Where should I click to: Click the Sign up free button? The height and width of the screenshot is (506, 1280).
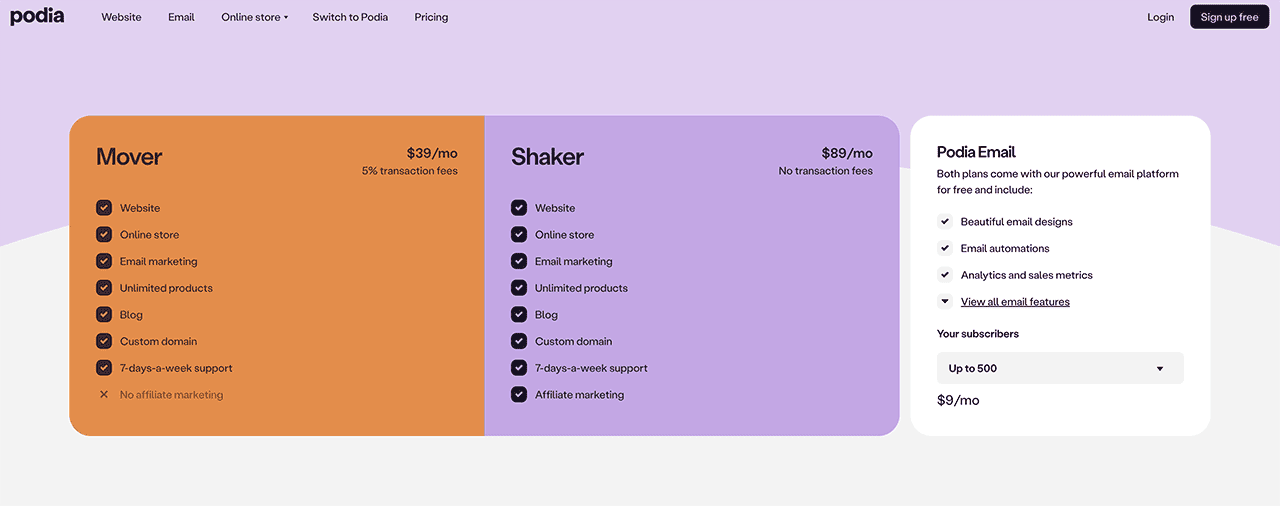pyautogui.click(x=1229, y=17)
